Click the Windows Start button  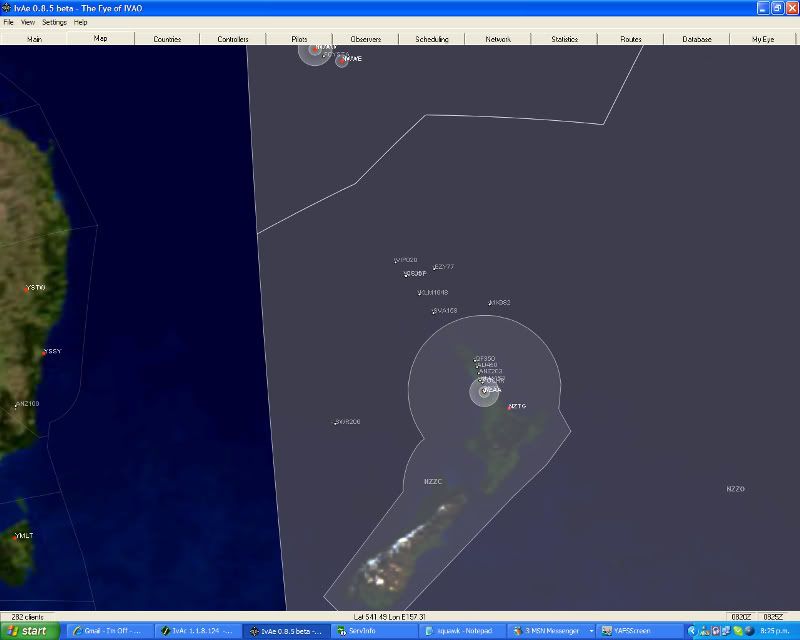(28, 631)
